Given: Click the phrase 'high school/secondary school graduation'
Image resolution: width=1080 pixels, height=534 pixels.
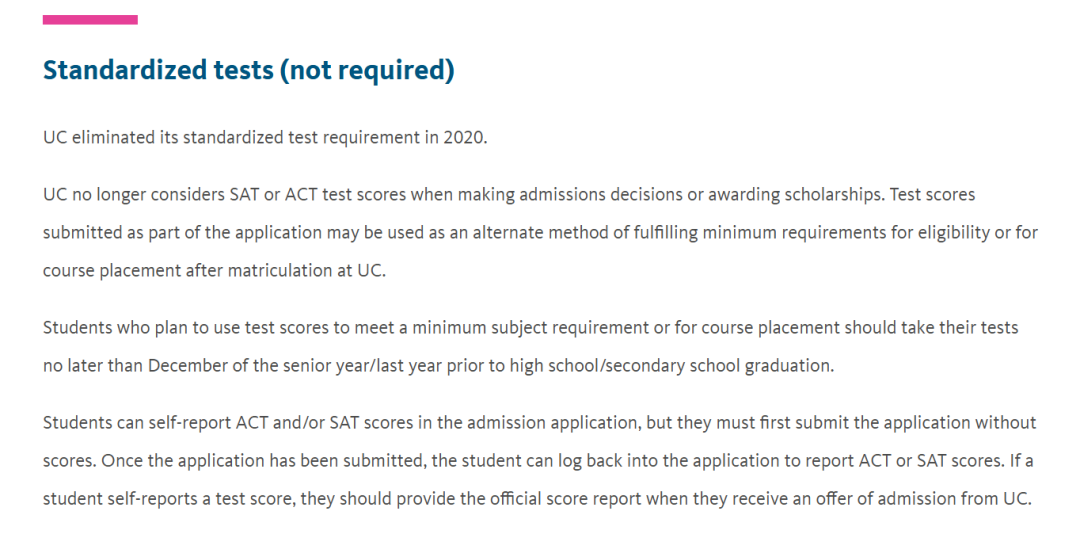Looking at the screenshot, I should pyautogui.click(x=669, y=365).
